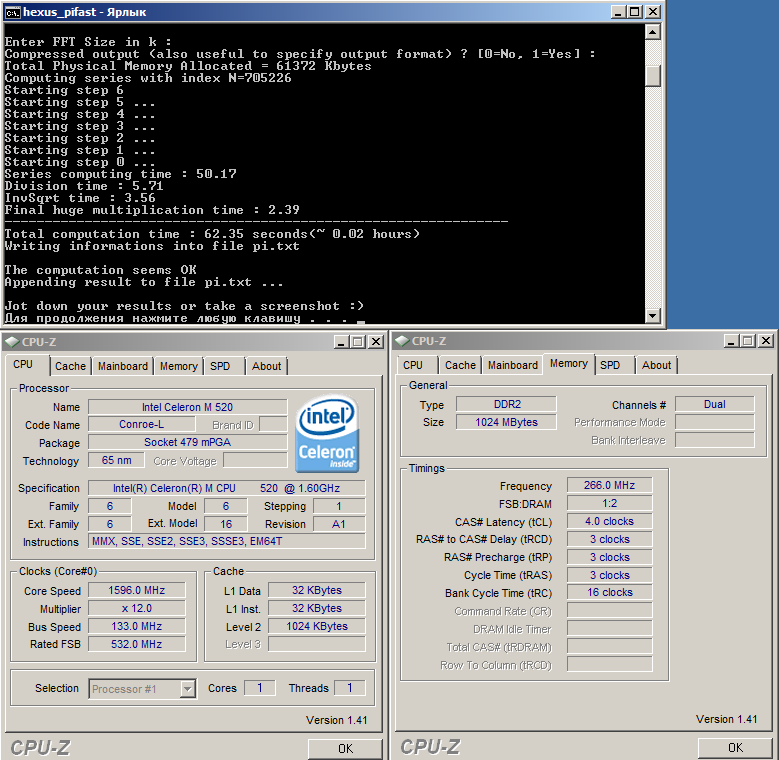This screenshot has height=760, width=779.
Task: Open the Cache tab in left CPU-Z window
Action: (70, 367)
